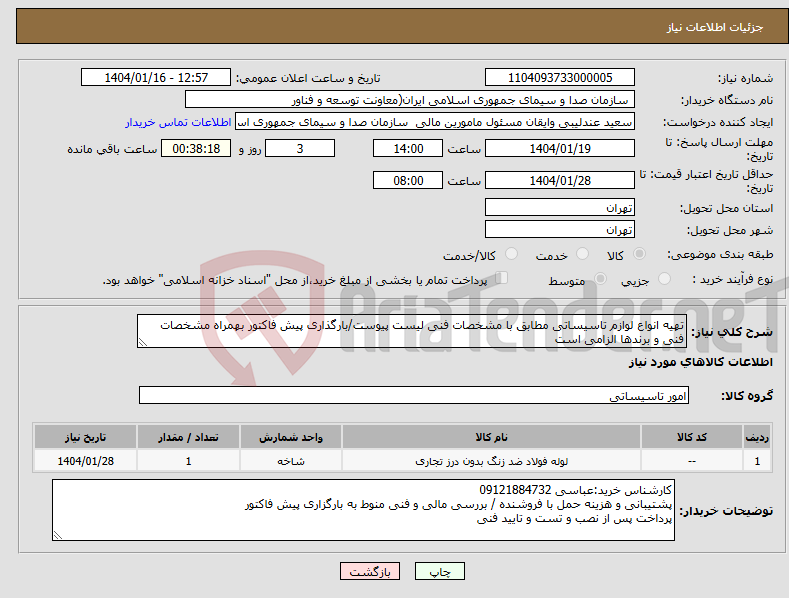The image size is (789, 598).
Task: Click the request creator name field
Action: point(435,122)
